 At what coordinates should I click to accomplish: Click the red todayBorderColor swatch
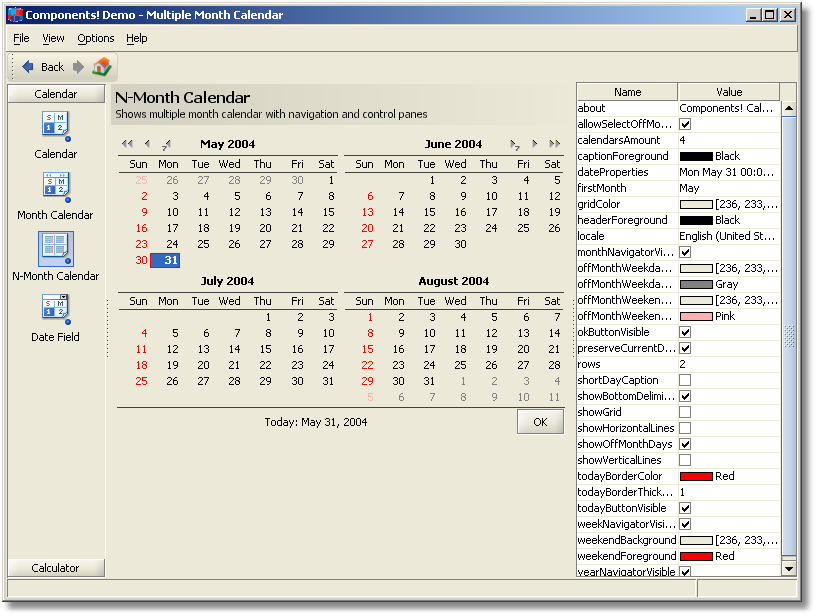[x=696, y=476]
